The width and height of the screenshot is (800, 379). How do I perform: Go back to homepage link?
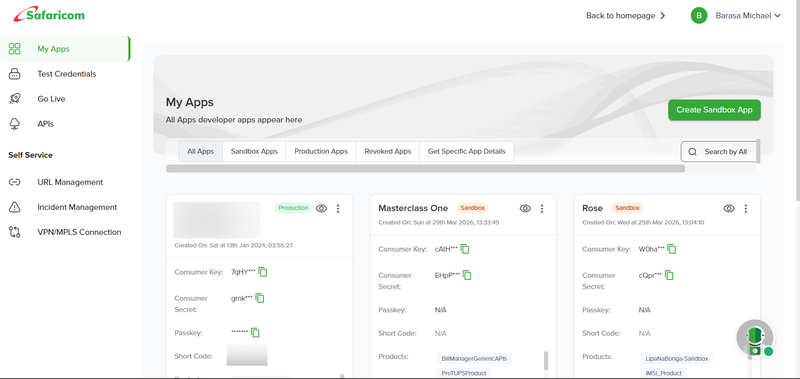coord(620,16)
